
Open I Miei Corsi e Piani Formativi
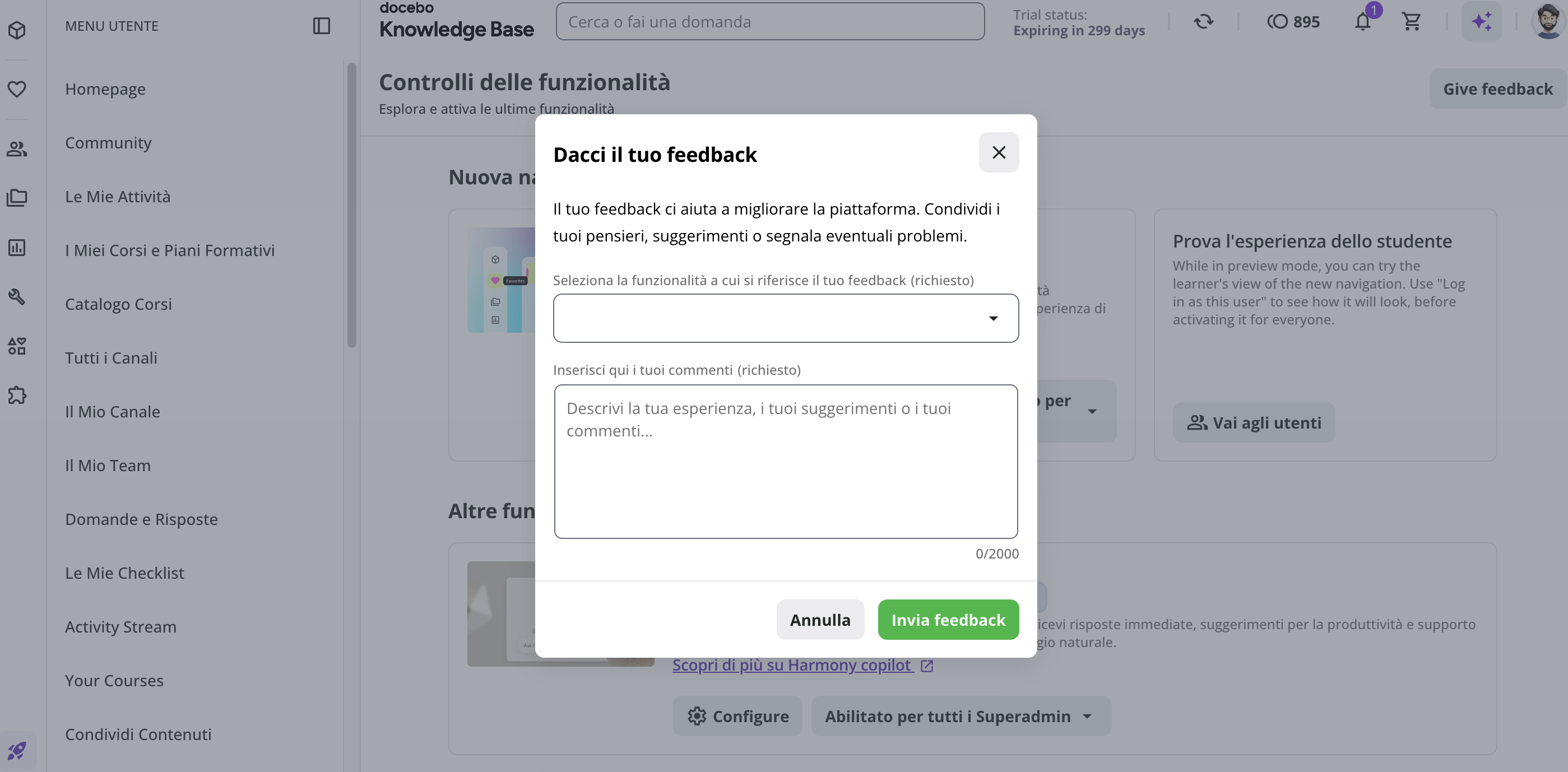170,250
